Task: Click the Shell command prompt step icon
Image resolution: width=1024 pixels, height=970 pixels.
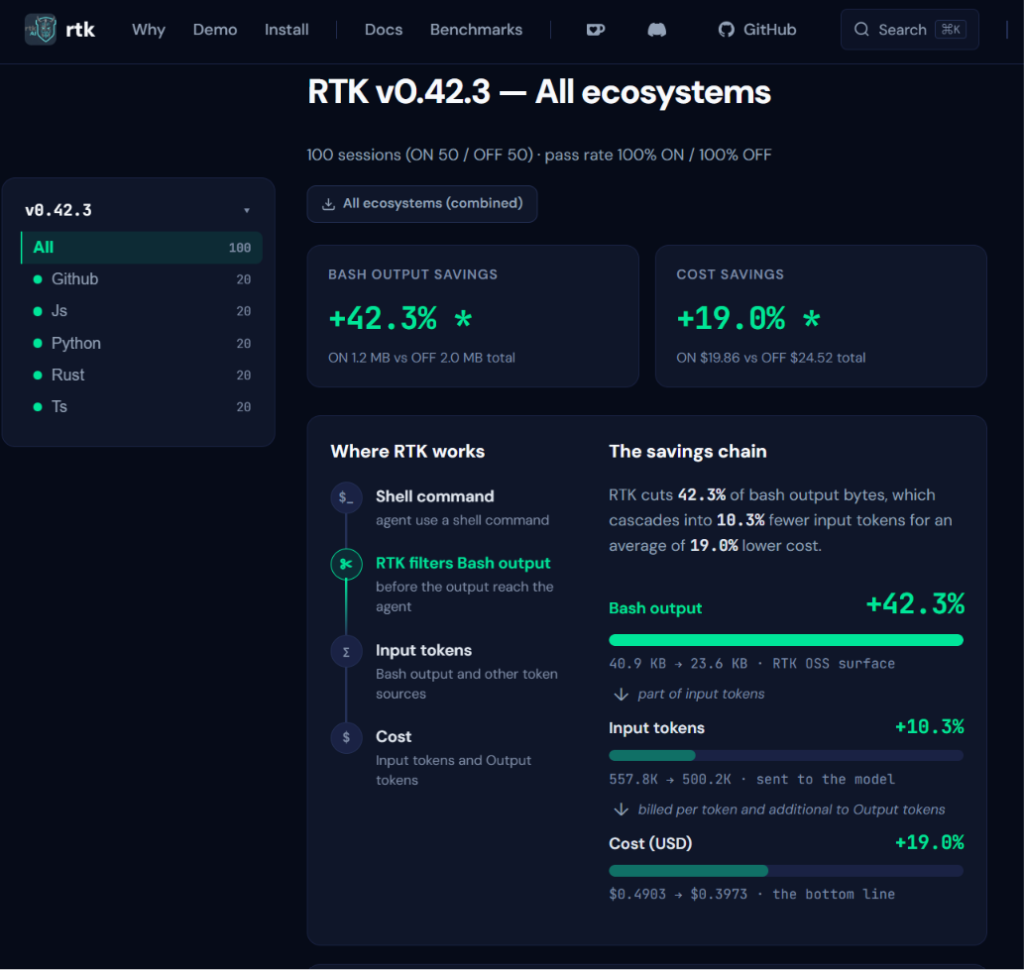Action: (x=346, y=498)
